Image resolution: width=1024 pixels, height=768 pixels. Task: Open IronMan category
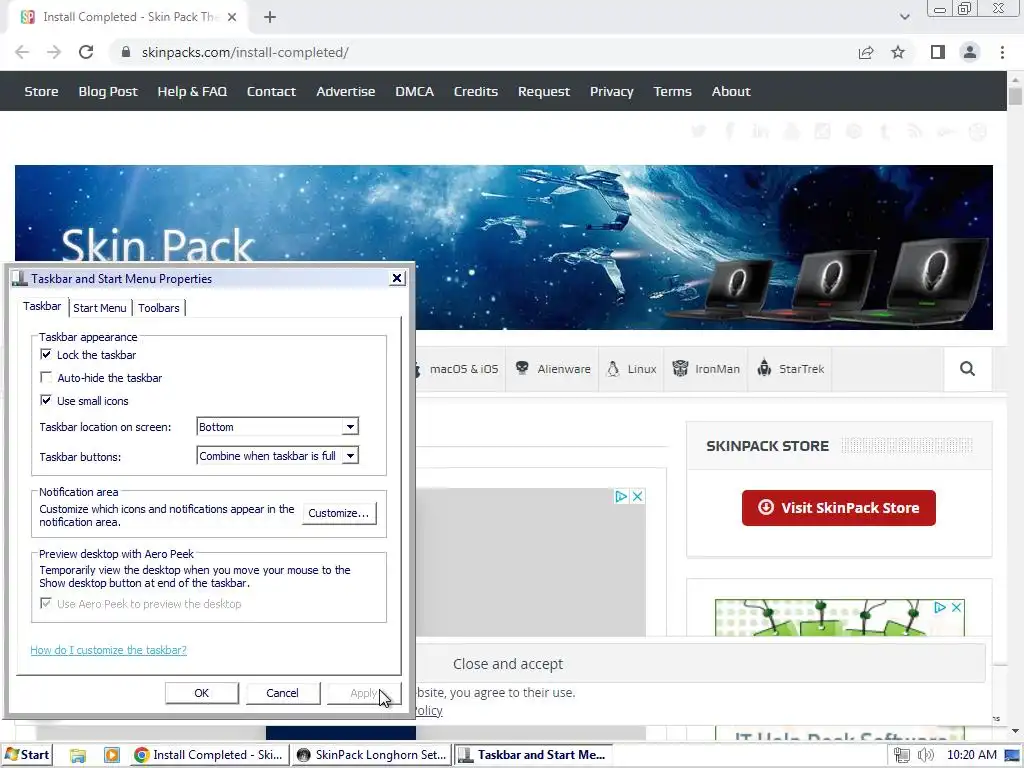[706, 369]
